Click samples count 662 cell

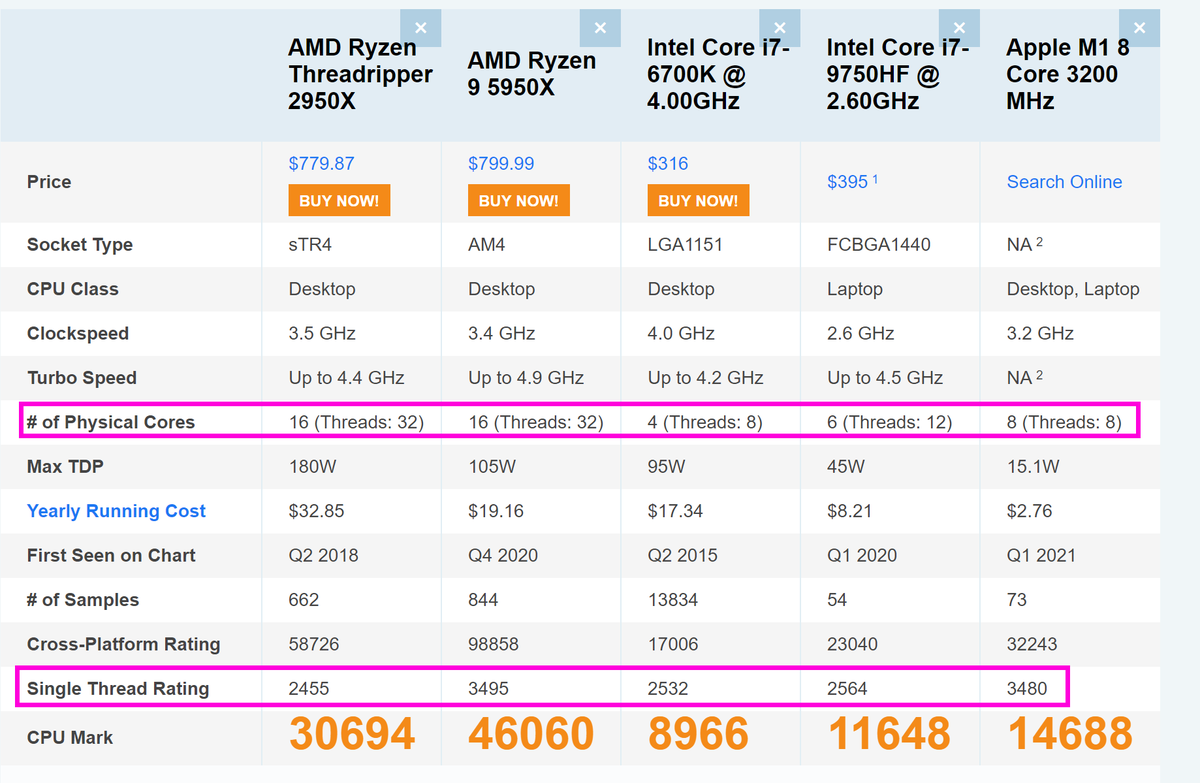304,600
